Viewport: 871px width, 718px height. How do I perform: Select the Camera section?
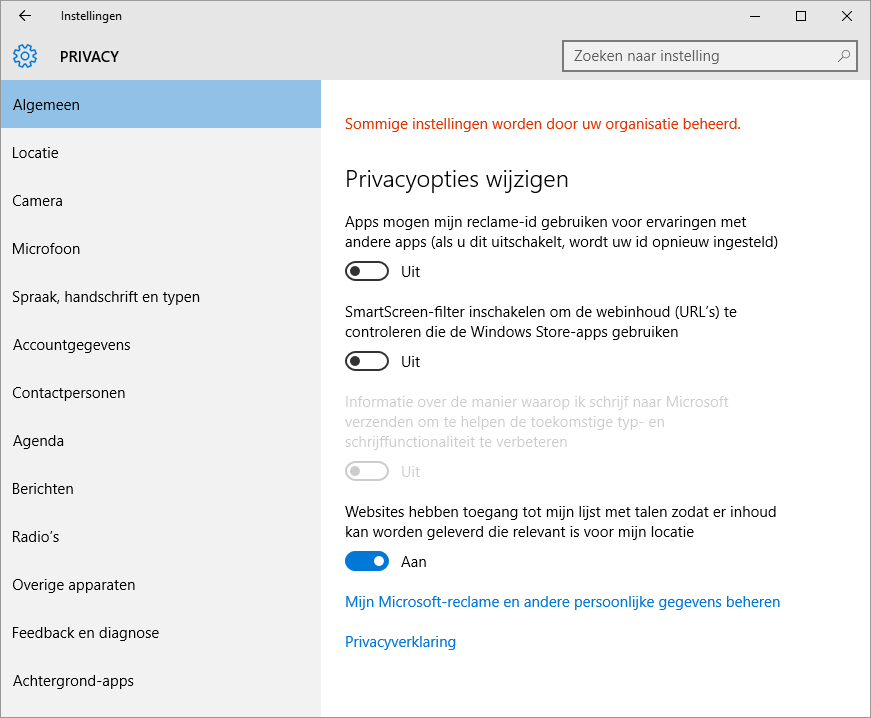[x=37, y=200]
